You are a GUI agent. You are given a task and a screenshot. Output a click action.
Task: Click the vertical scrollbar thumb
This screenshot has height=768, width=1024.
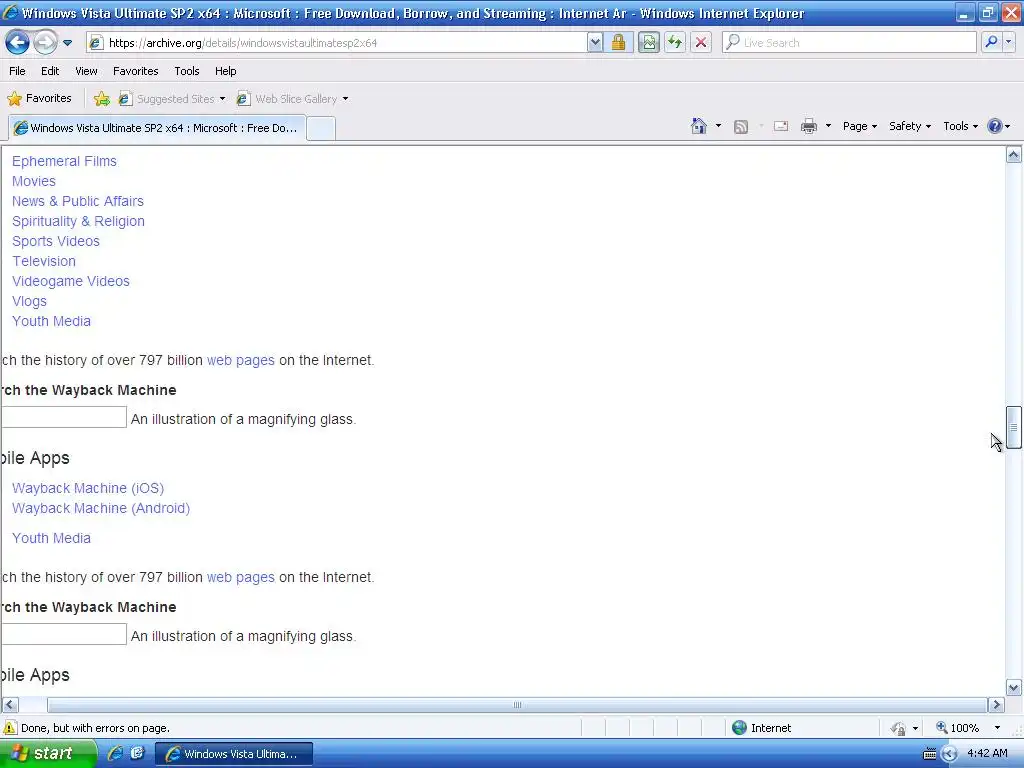coord(1014,427)
